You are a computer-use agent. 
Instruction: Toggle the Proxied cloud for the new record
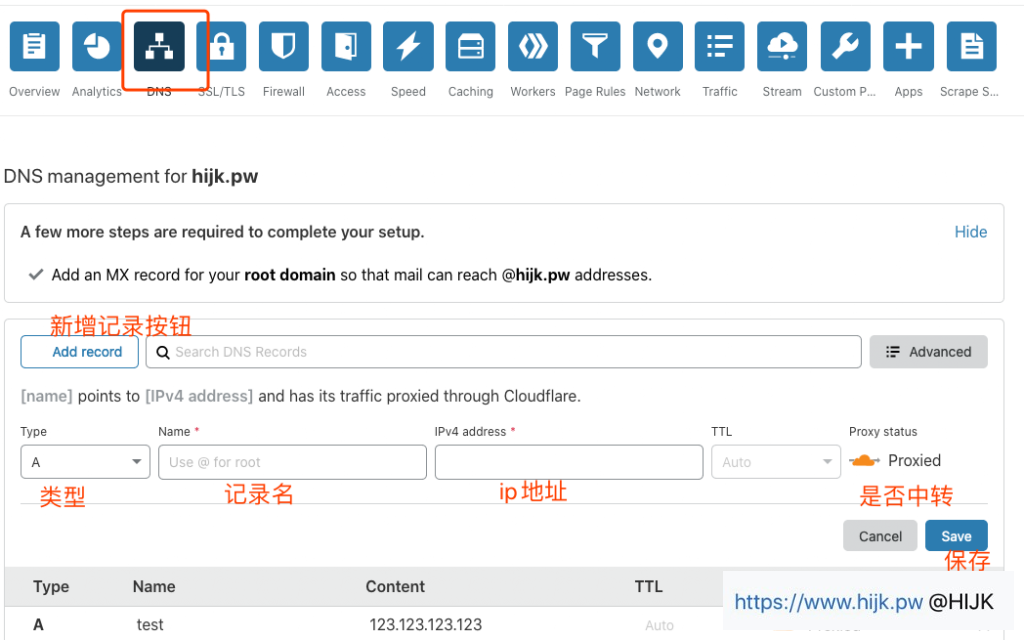coord(868,460)
